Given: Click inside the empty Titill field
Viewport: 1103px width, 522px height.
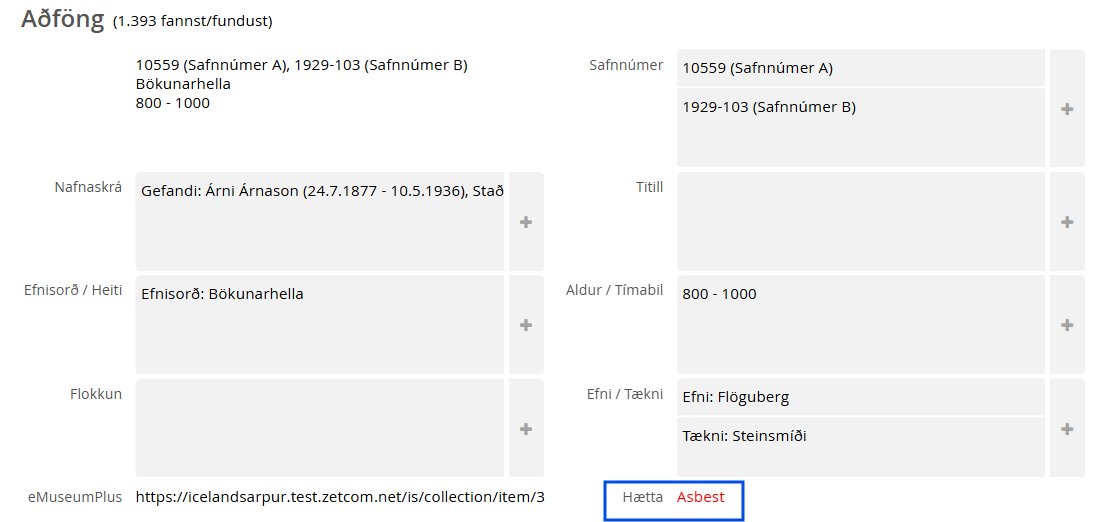Looking at the screenshot, I should (x=860, y=222).
